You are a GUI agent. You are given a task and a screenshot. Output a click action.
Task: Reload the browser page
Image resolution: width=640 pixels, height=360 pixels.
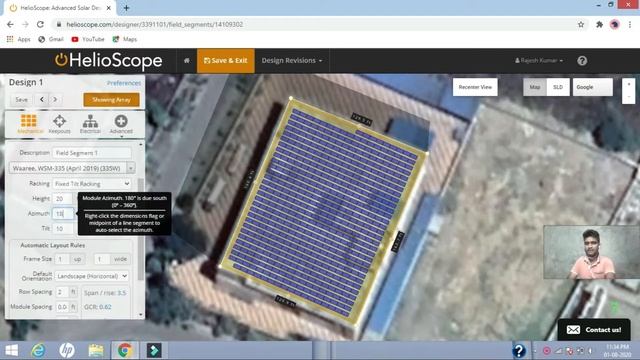click(x=40, y=24)
